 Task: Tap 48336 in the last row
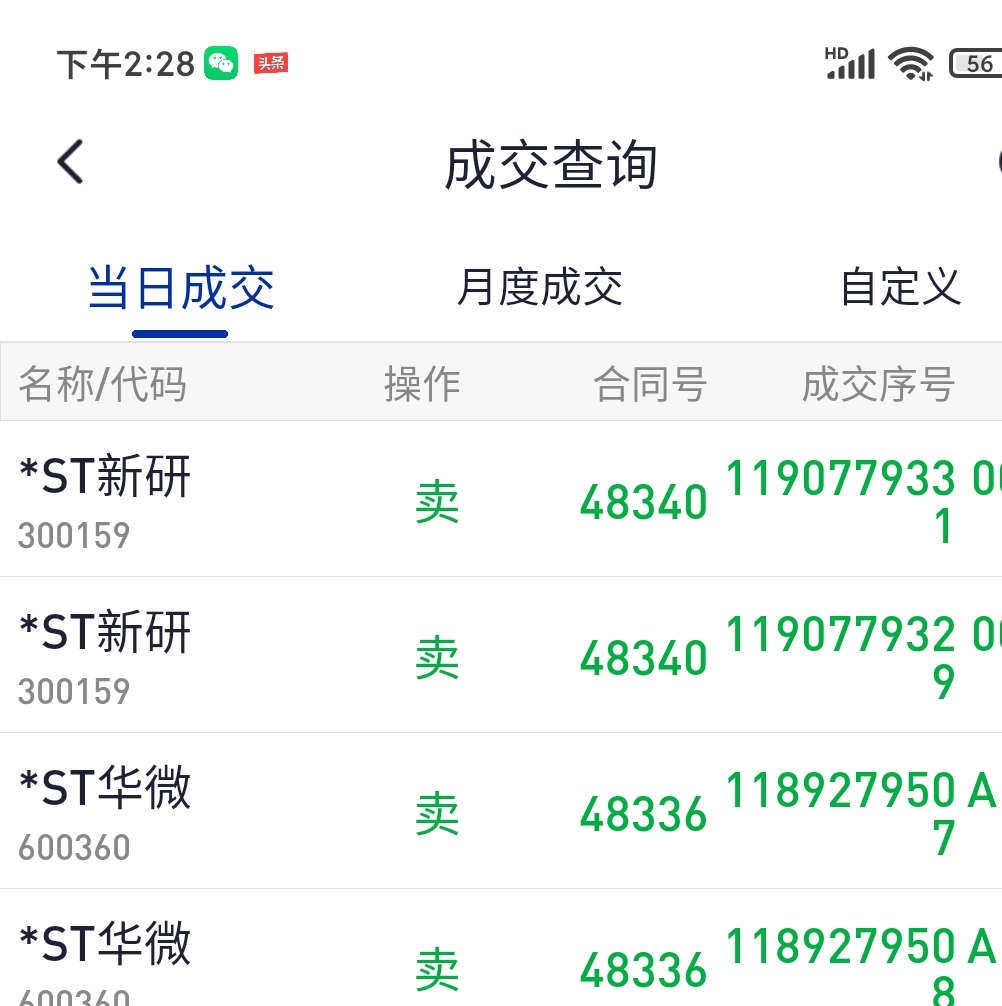coord(643,970)
